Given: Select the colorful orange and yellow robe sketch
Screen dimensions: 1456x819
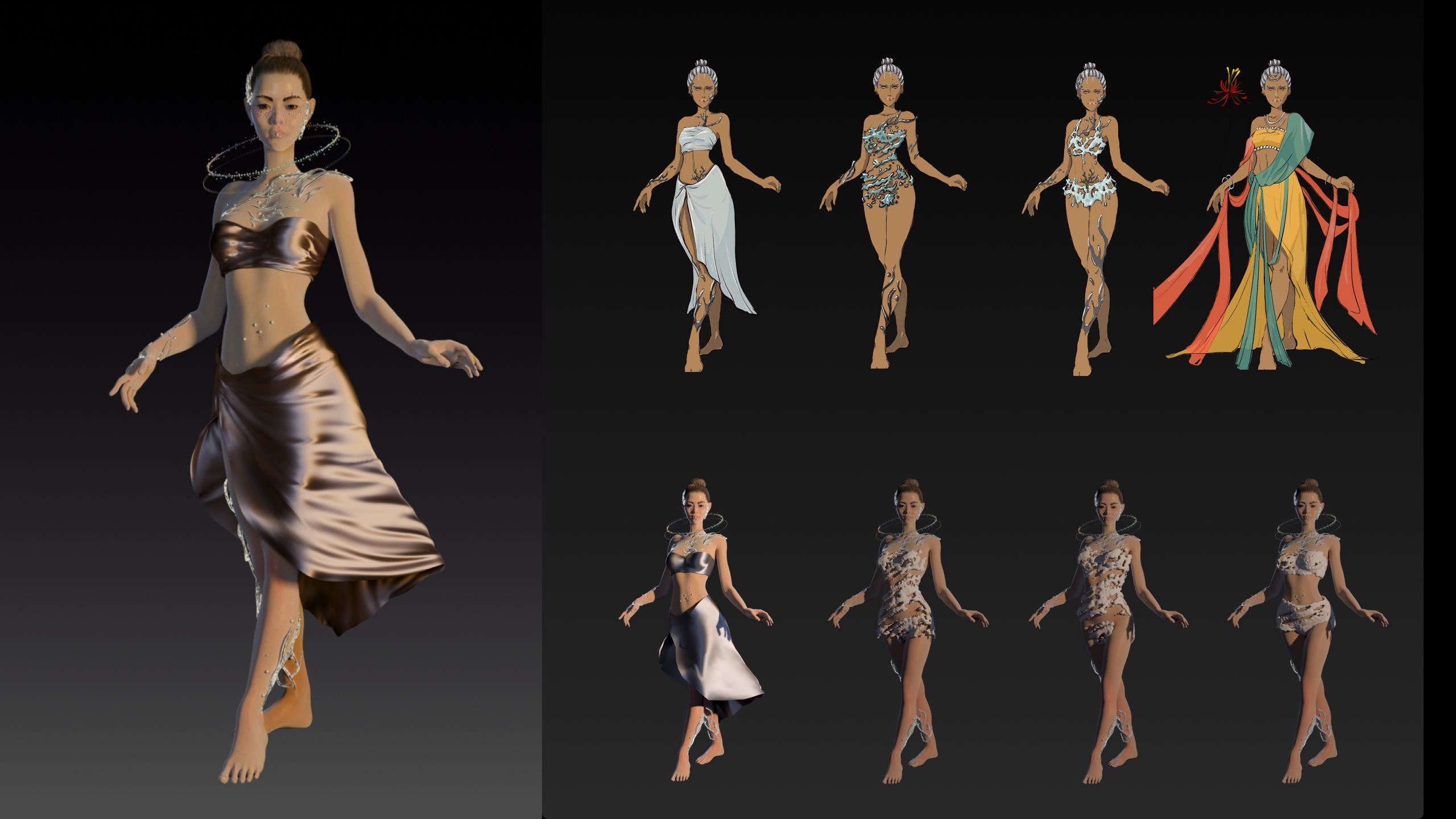Looking at the screenshot, I should pos(1266,214).
